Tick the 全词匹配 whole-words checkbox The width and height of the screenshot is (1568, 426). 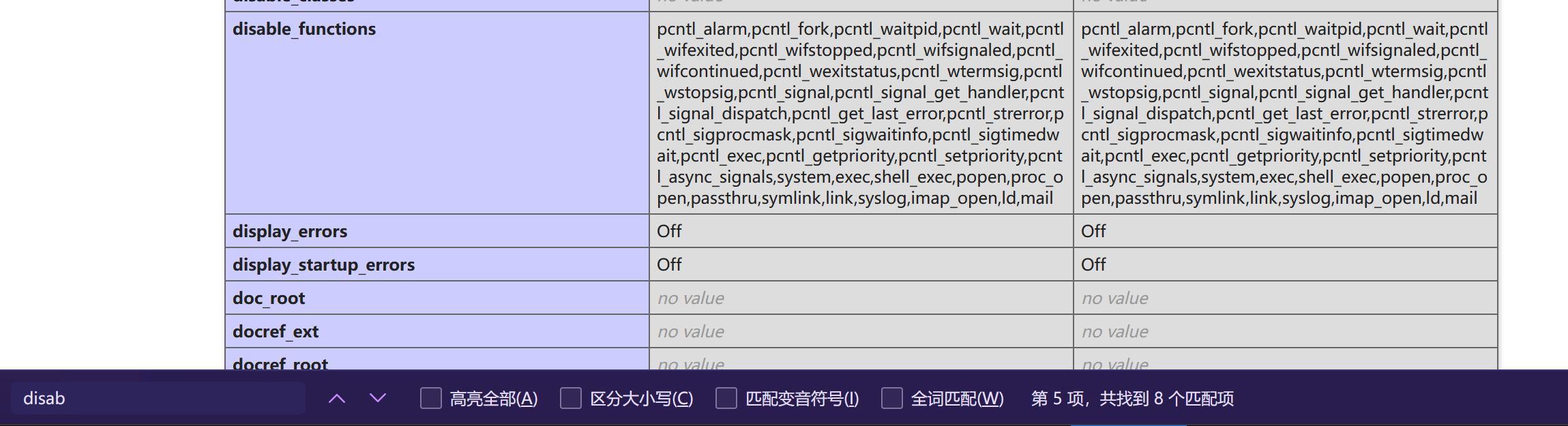click(892, 398)
